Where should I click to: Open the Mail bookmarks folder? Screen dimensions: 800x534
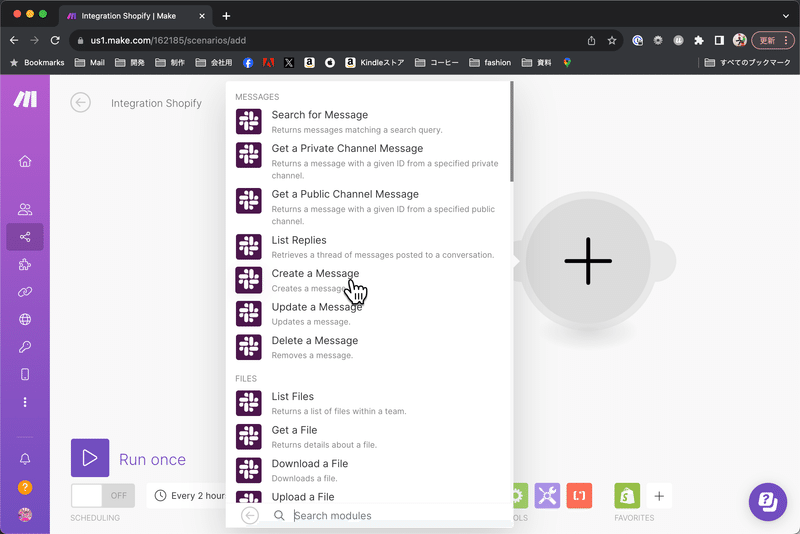[x=90, y=62]
